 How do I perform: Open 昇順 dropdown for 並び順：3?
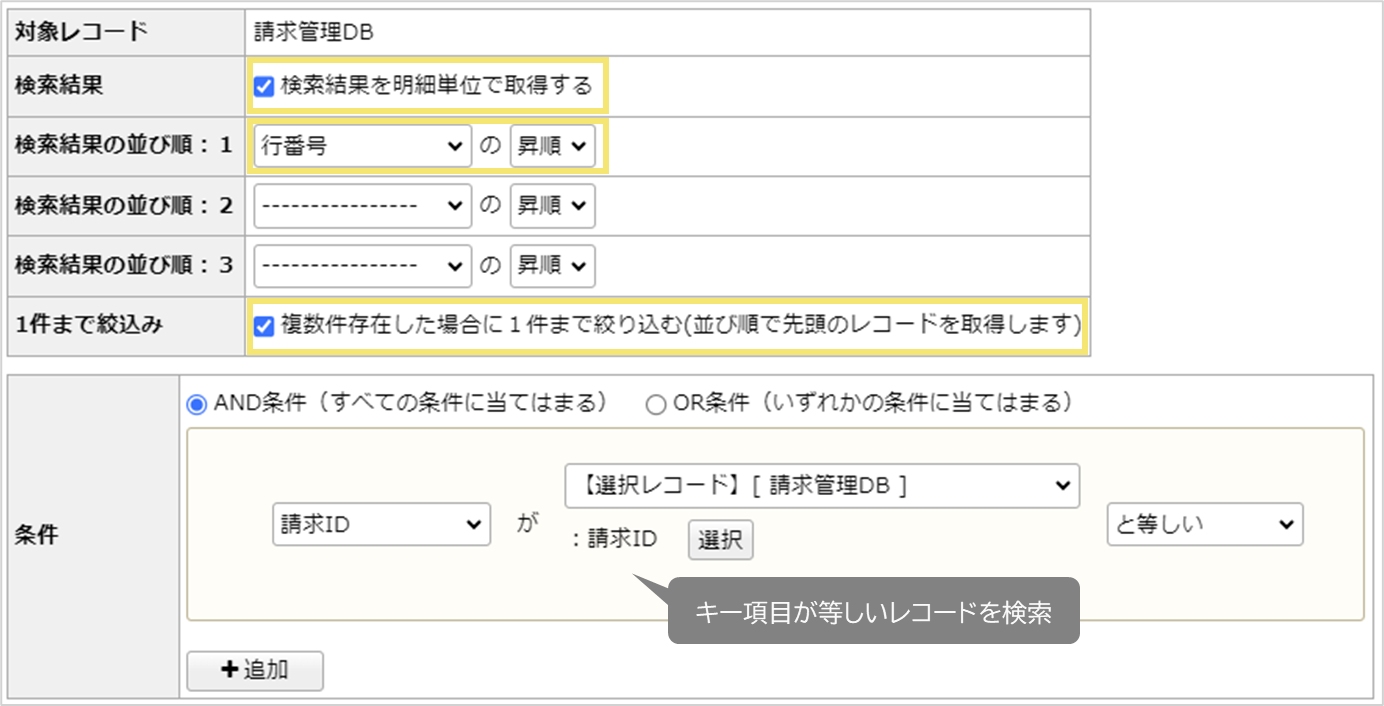click(552, 266)
